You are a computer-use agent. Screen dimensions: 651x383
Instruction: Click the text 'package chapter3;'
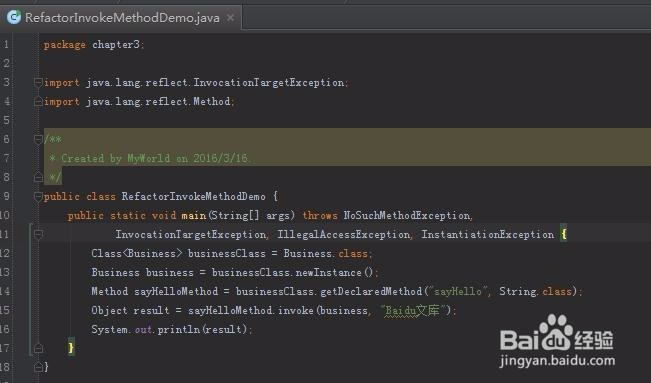tap(94, 44)
